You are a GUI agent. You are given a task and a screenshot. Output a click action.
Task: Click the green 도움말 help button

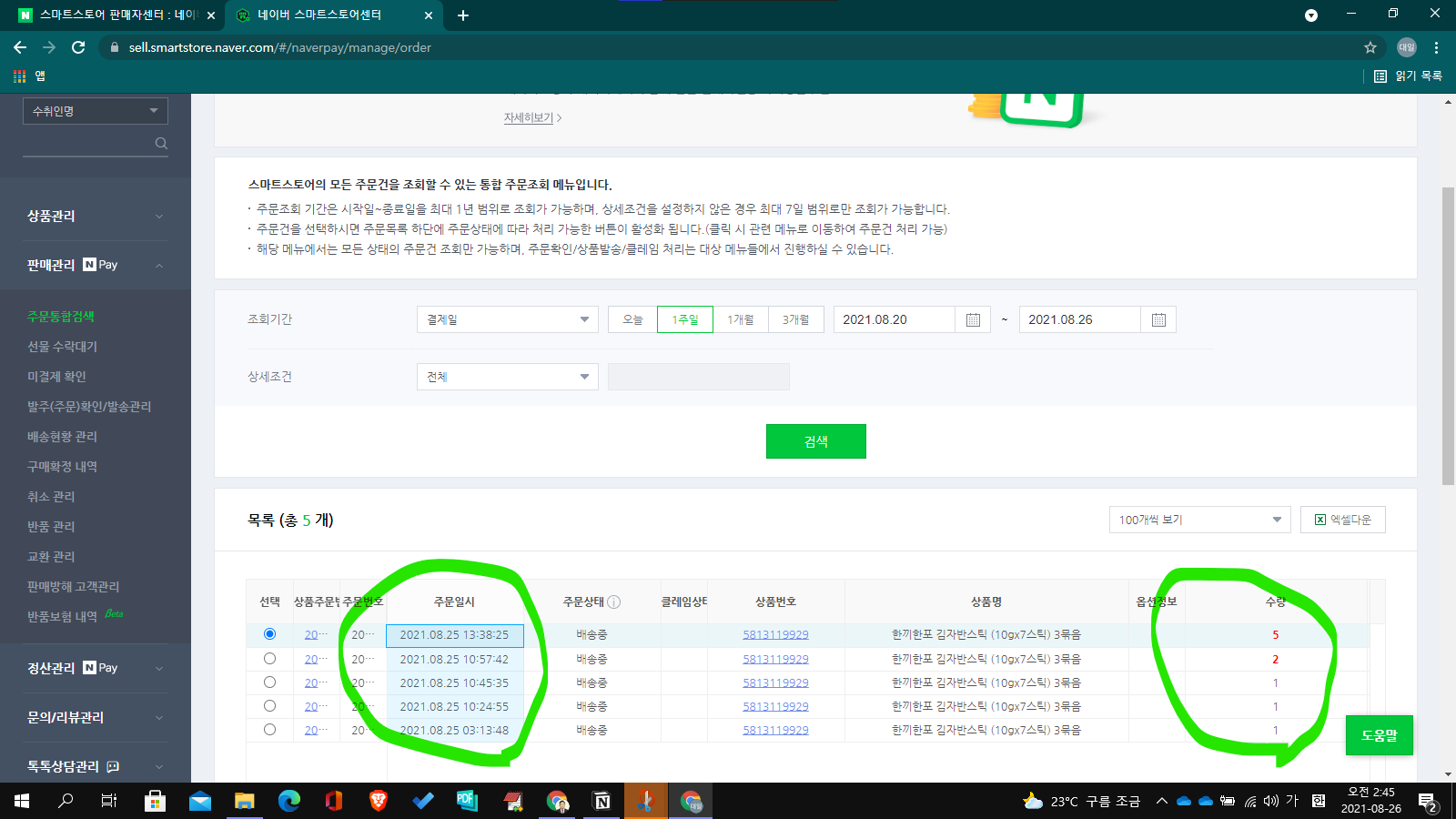pos(1380,735)
